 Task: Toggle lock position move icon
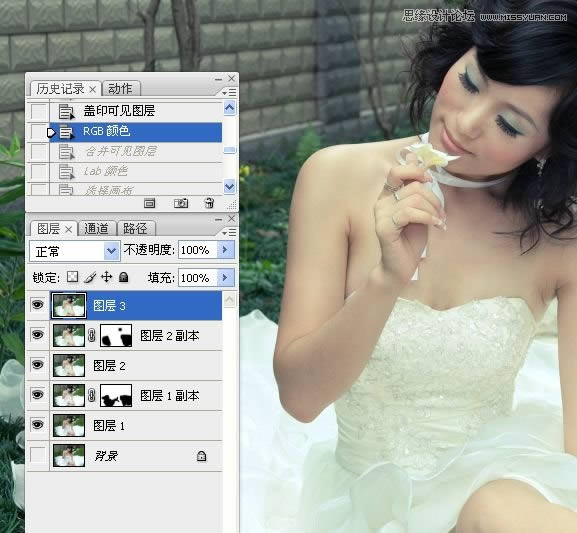coord(107,276)
